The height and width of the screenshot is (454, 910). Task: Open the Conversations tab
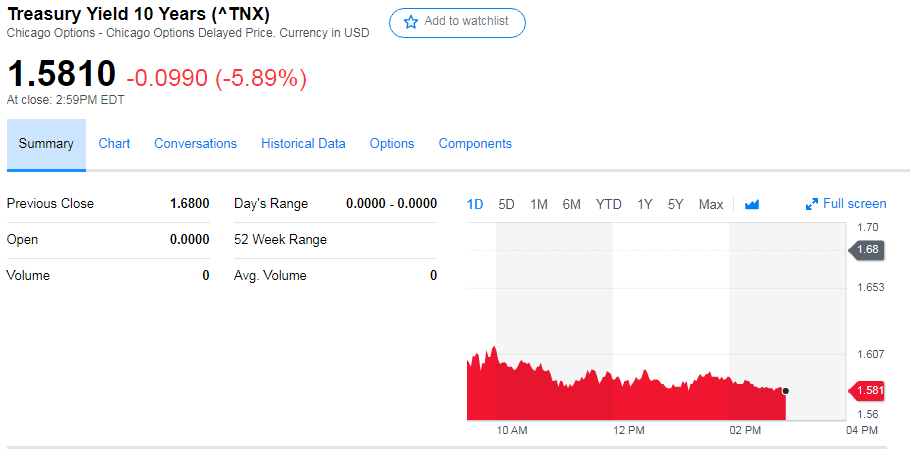tap(195, 144)
